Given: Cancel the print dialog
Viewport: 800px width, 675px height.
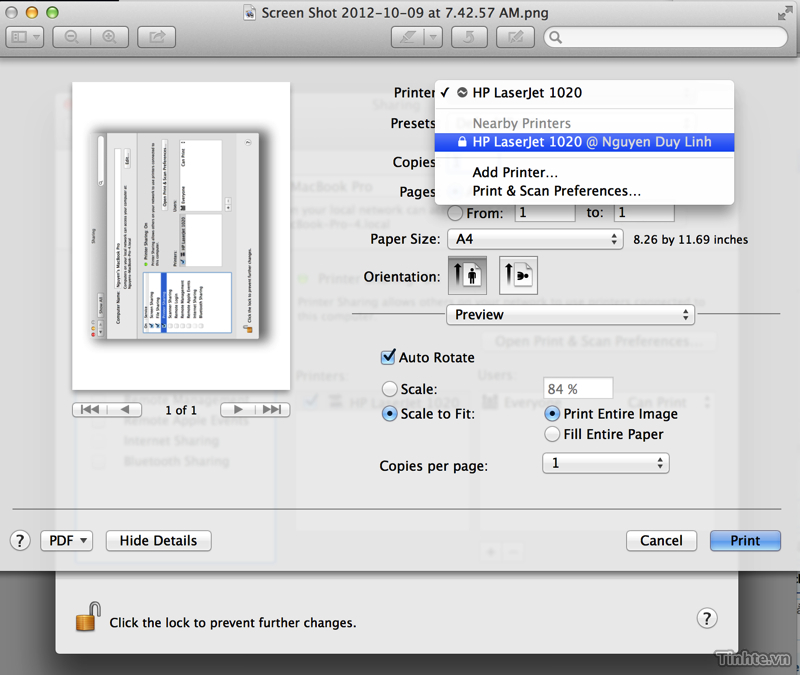Looking at the screenshot, I should pyautogui.click(x=661, y=540).
